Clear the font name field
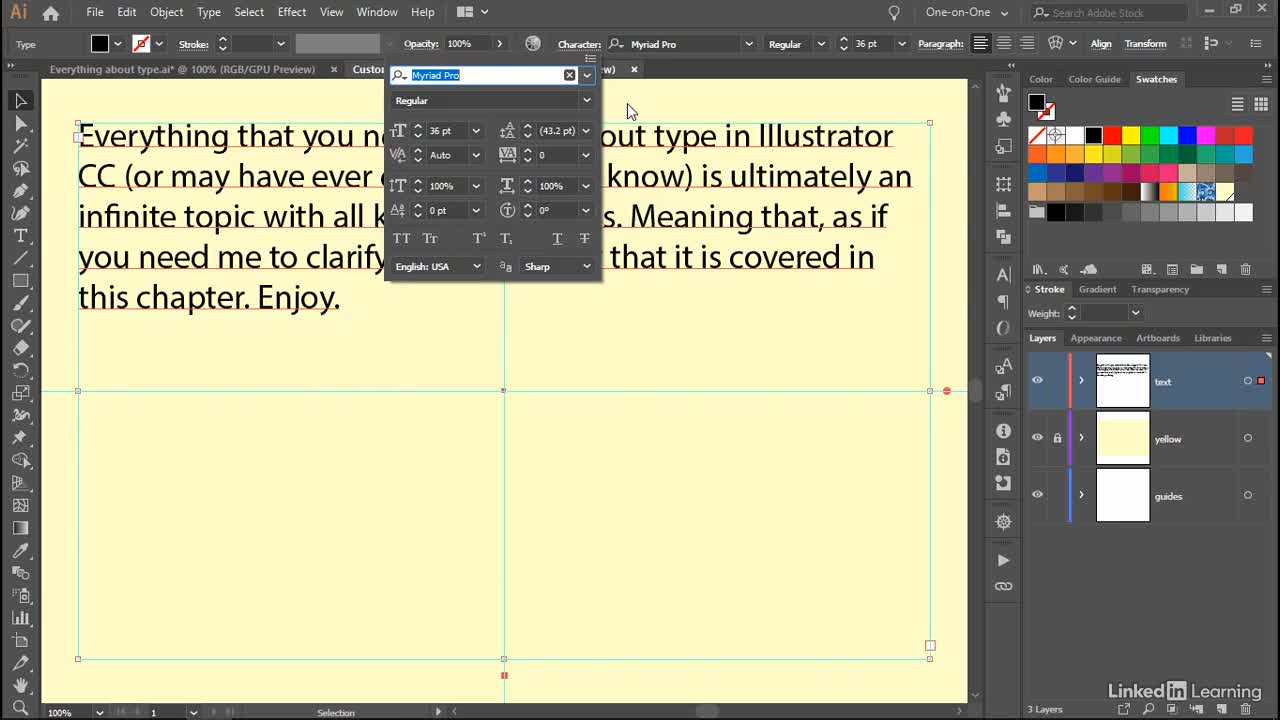Viewport: 1280px width, 720px height. point(570,75)
